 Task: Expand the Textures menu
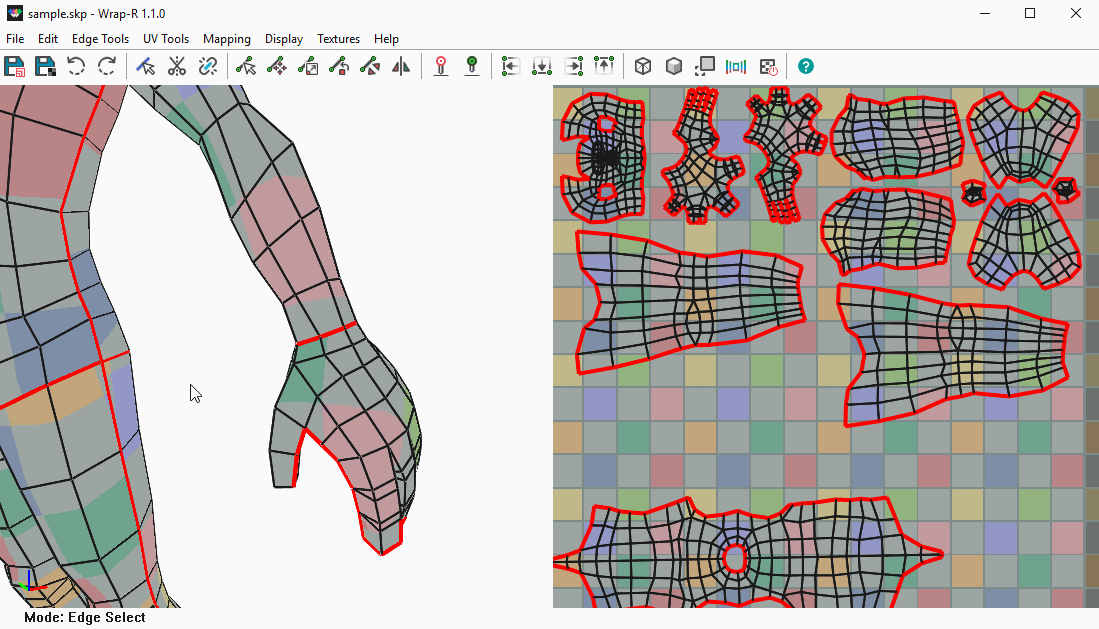pos(338,39)
